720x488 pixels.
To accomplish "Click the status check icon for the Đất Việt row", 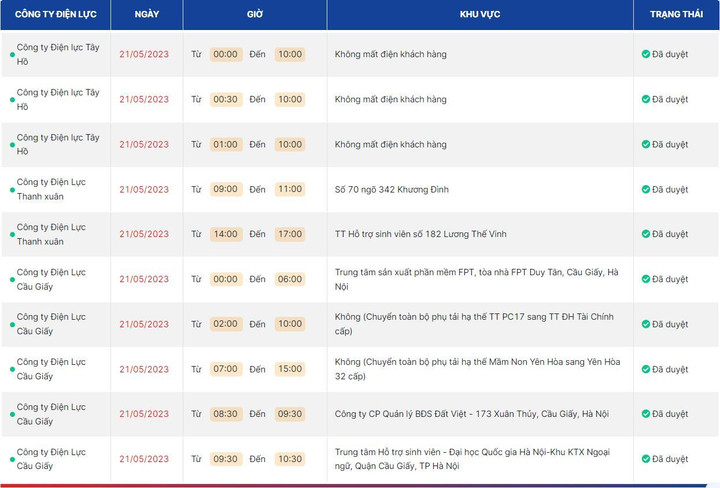I will [x=646, y=415].
